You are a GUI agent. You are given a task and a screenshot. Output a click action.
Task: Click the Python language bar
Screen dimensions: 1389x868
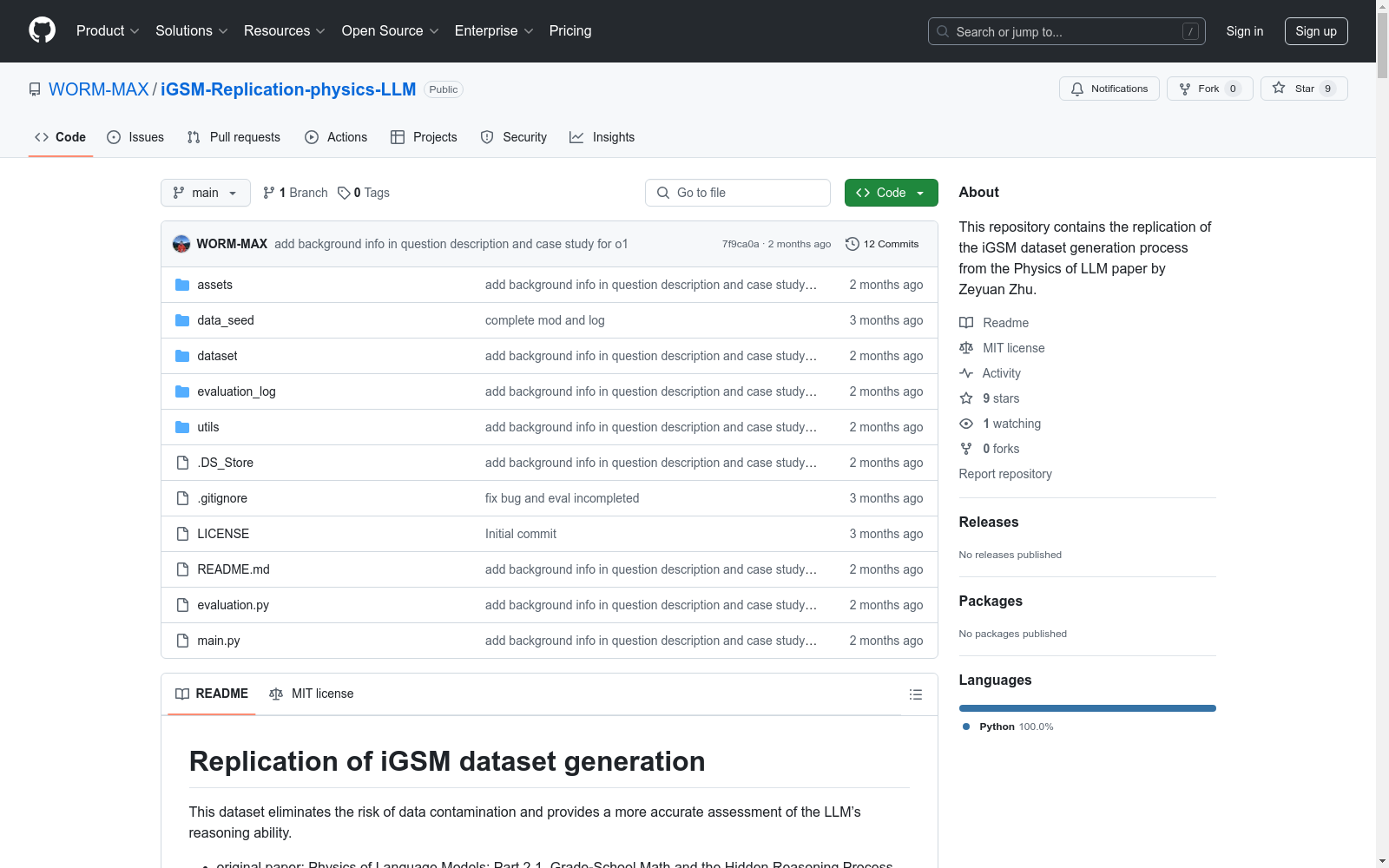click(x=1088, y=708)
